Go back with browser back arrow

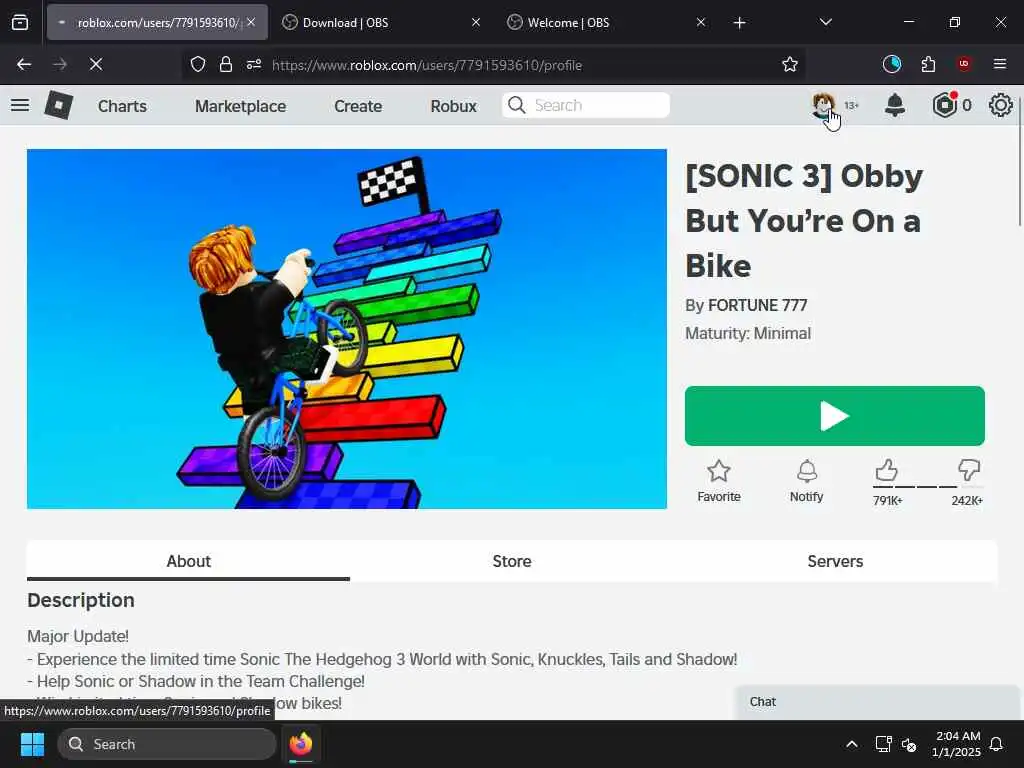click(24, 64)
